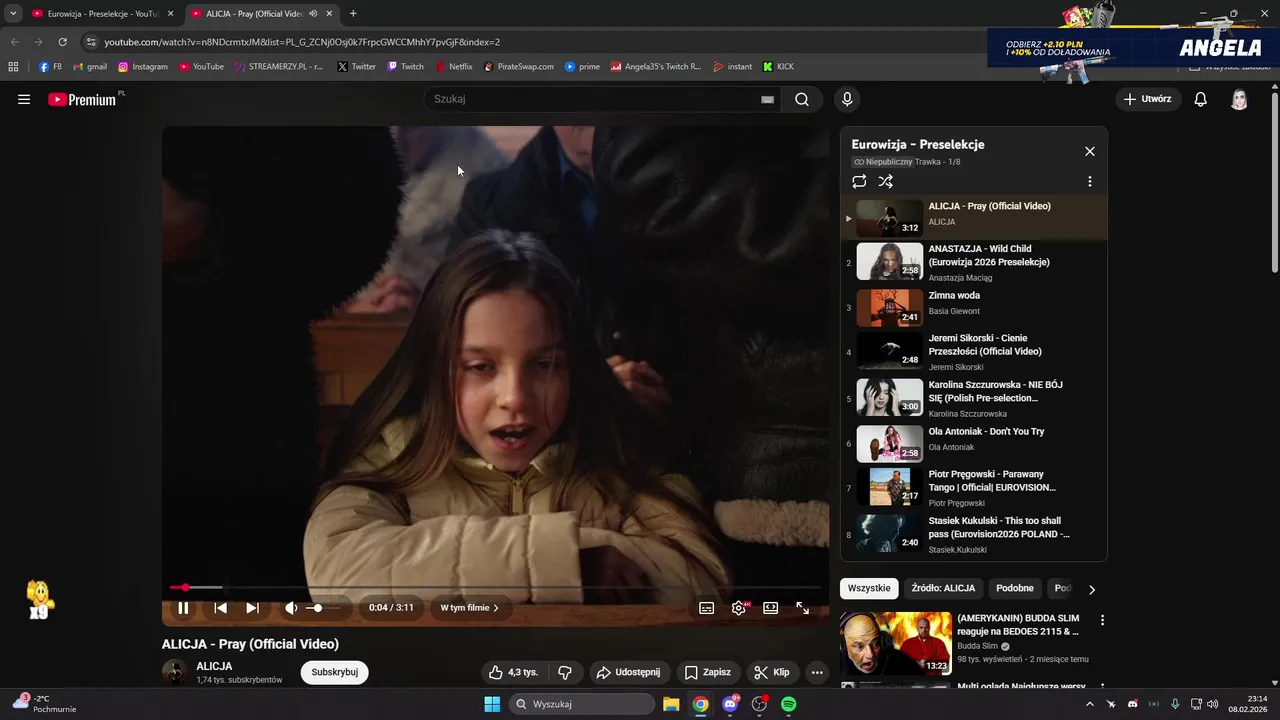Open the Budda Slim recommended video thumbnail
1280x720 pixels.
click(x=896, y=643)
